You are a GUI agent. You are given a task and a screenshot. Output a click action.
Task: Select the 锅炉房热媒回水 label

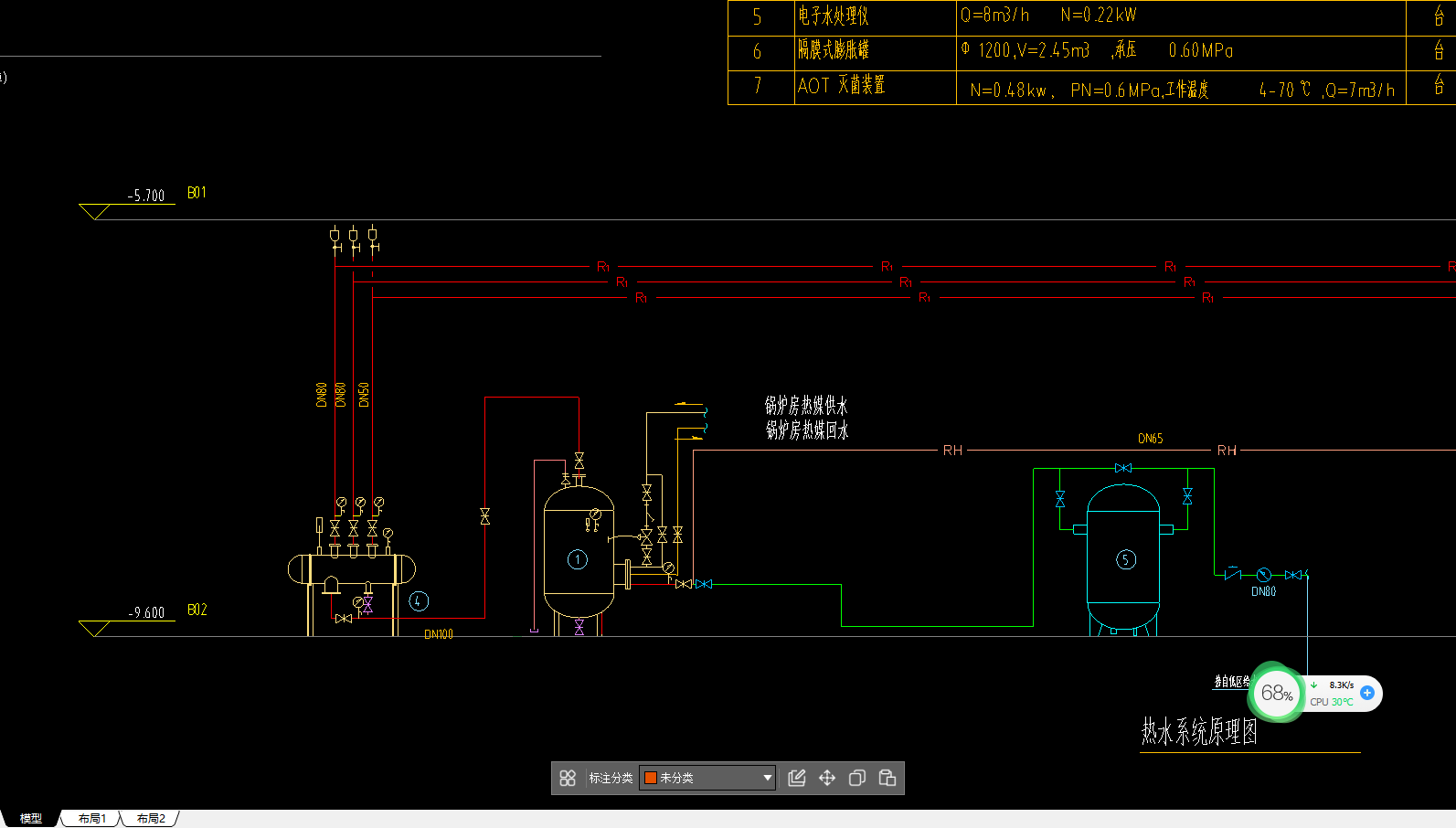point(807,430)
